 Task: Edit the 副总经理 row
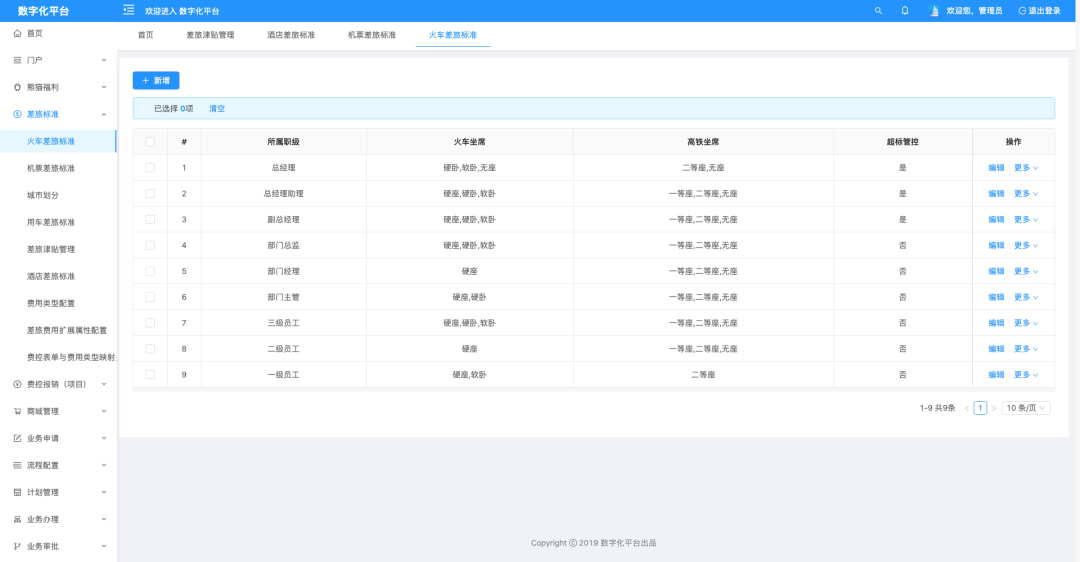pyautogui.click(x=996, y=220)
